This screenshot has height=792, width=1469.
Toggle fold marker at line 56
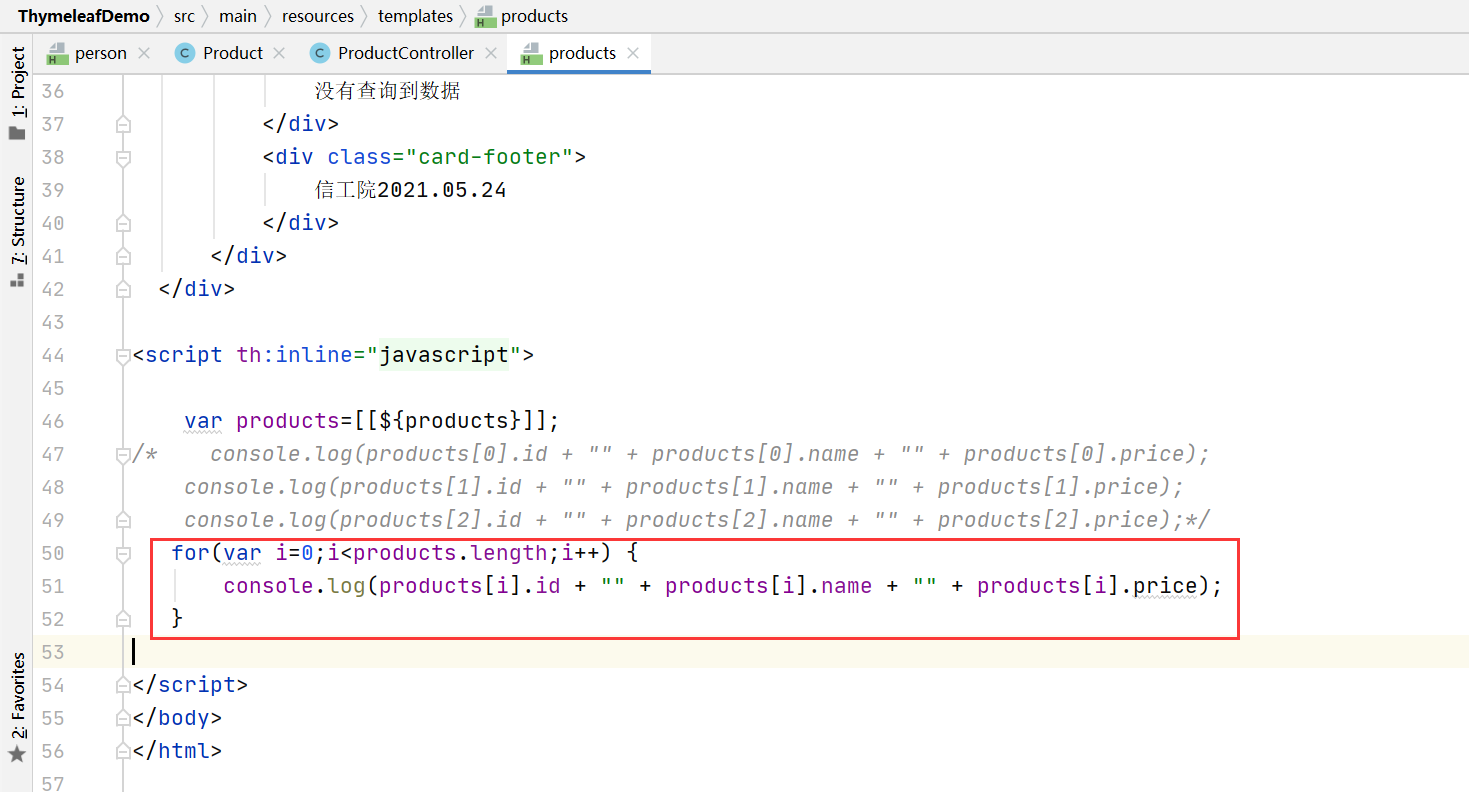click(x=123, y=751)
